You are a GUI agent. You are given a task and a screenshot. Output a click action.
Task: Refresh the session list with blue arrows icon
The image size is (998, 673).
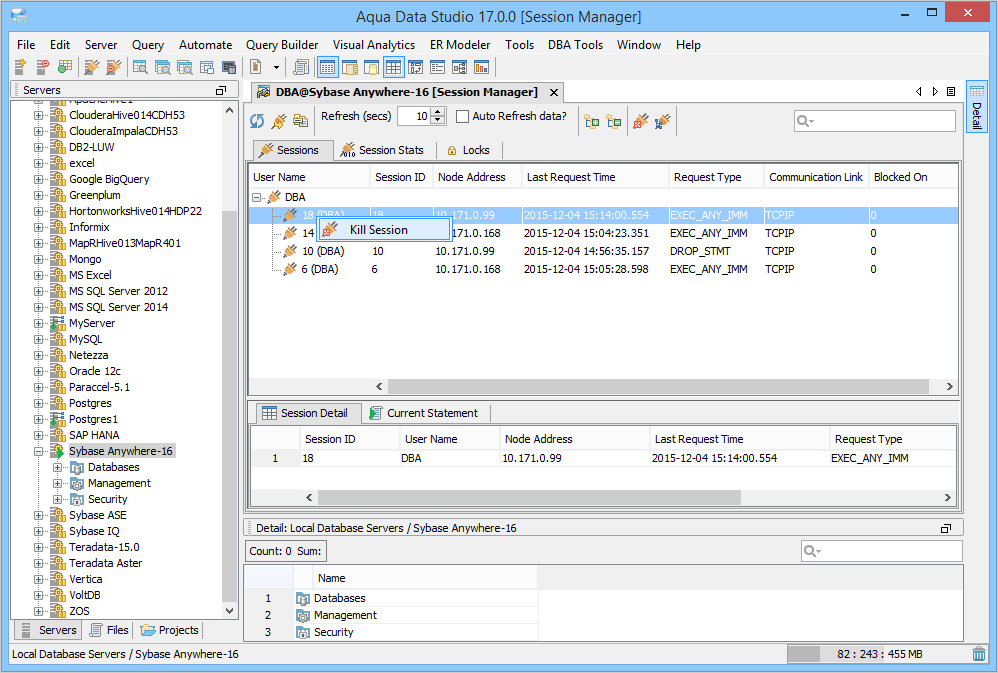coord(257,121)
